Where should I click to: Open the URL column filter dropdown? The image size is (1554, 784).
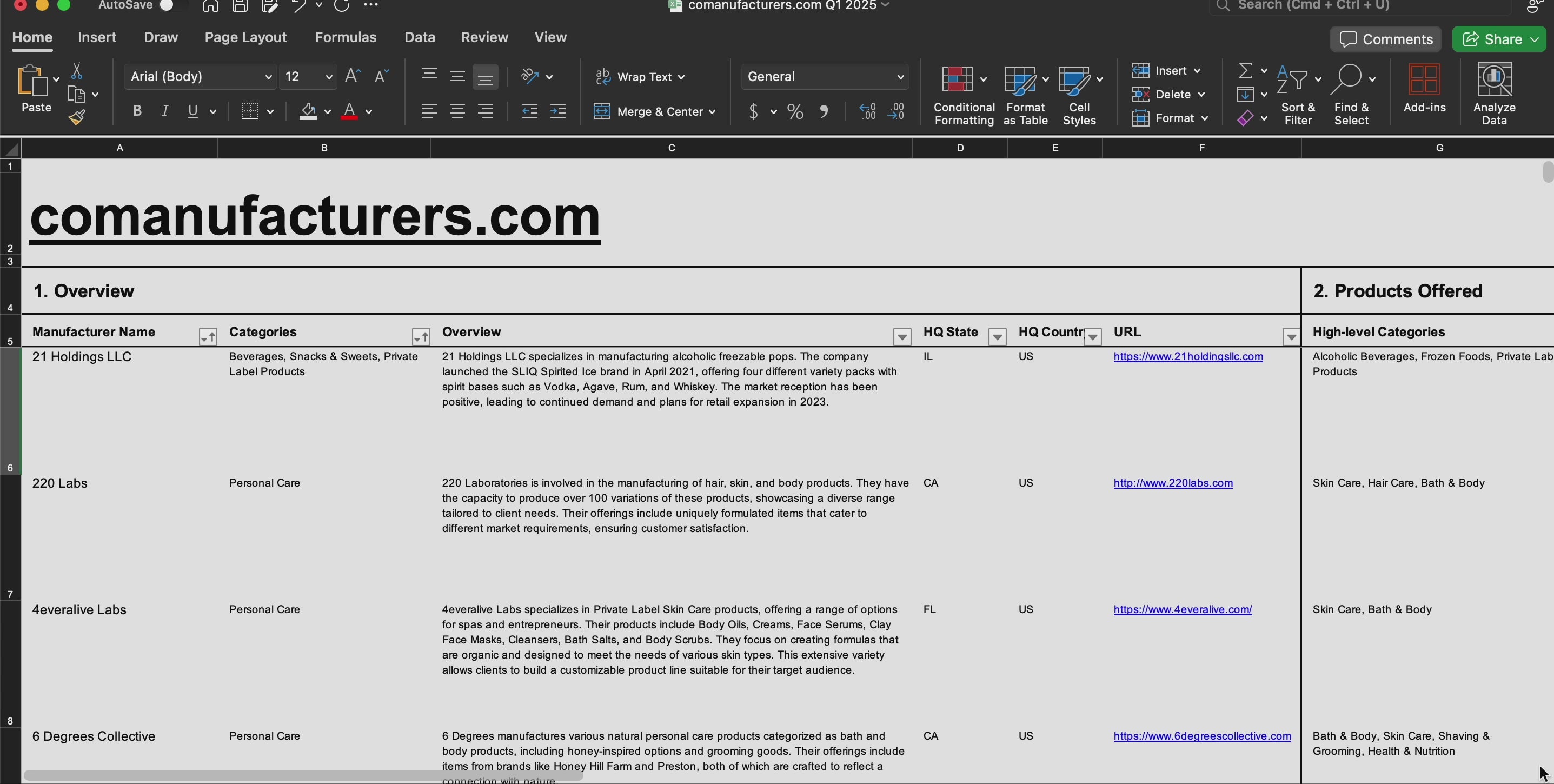pos(1291,336)
